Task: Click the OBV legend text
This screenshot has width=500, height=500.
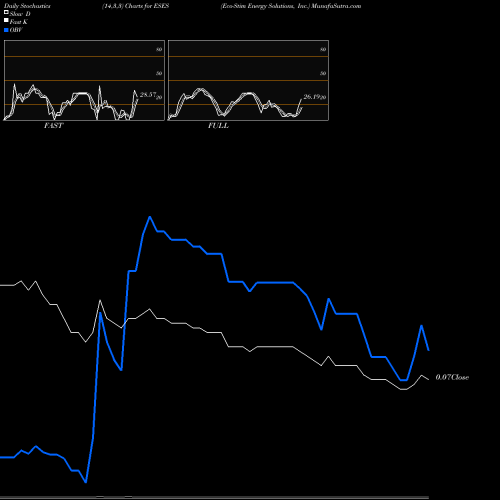Action: [16, 30]
